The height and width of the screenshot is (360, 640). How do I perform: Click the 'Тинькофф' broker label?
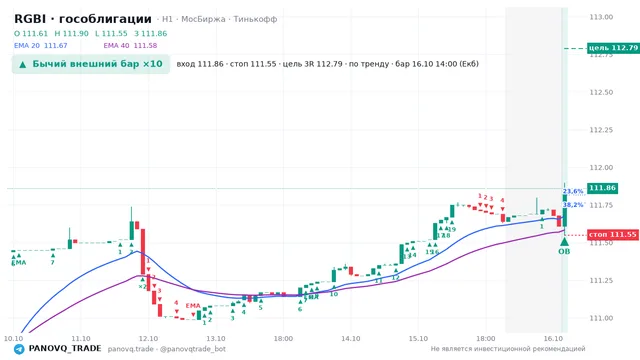pos(255,19)
